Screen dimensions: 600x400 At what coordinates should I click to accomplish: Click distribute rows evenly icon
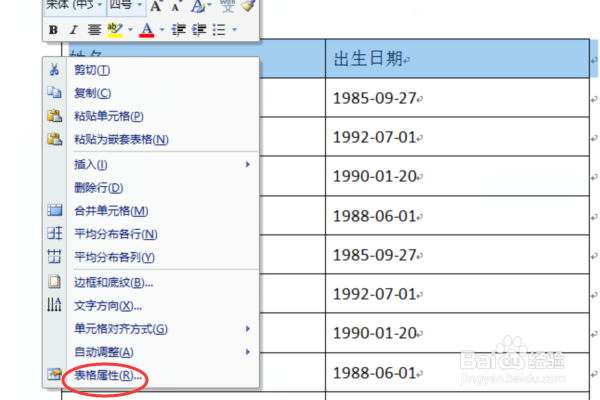[54, 233]
